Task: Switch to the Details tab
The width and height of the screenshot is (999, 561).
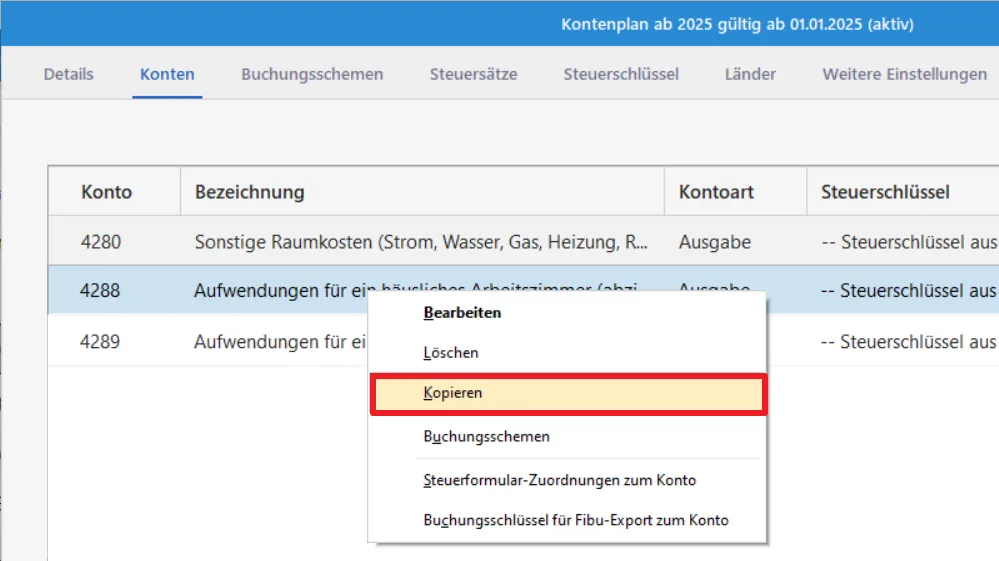Action: point(68,74)
